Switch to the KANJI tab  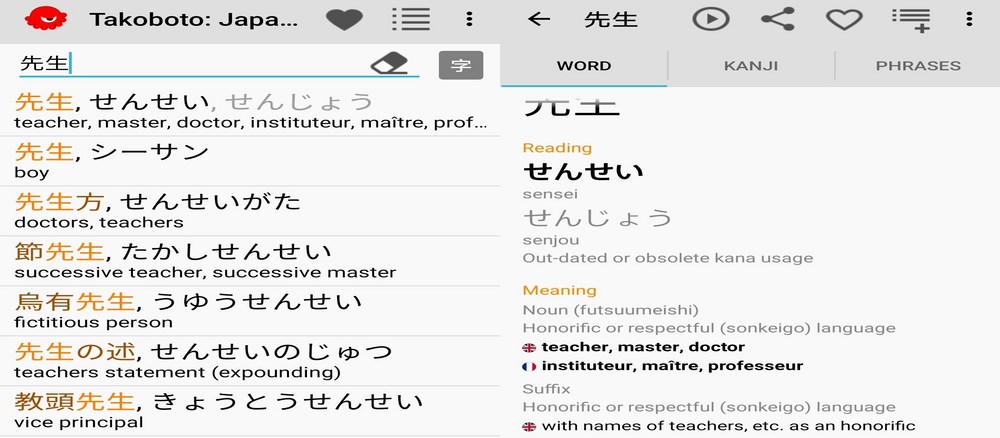pos(750,66)
